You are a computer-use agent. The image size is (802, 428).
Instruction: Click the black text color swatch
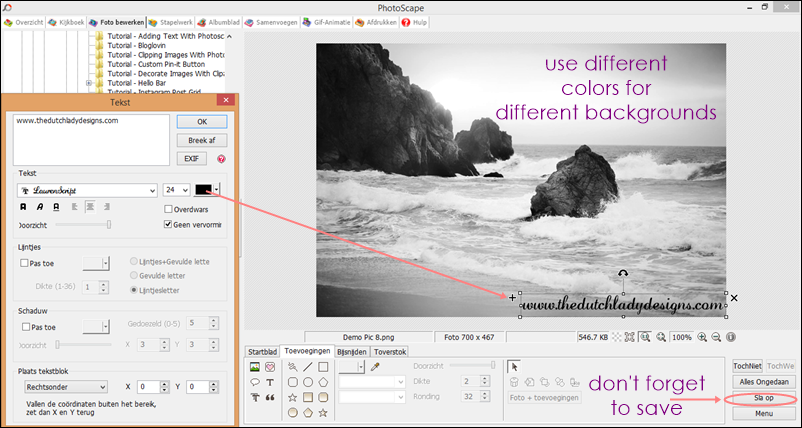click(204, 189)
